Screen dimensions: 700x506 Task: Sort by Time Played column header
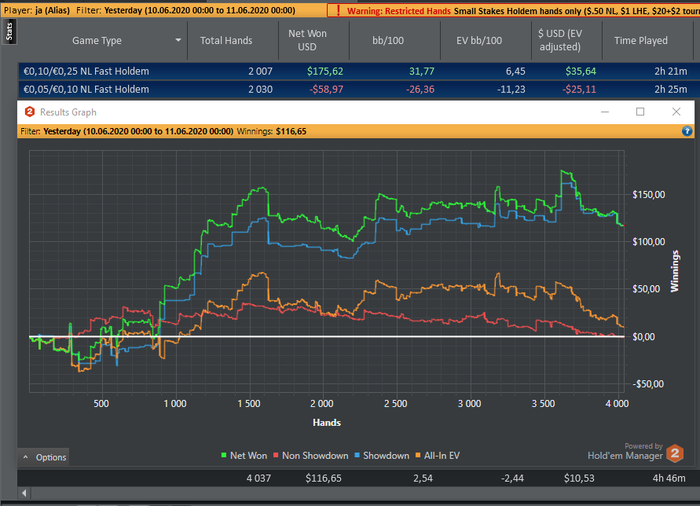point(641,41)
